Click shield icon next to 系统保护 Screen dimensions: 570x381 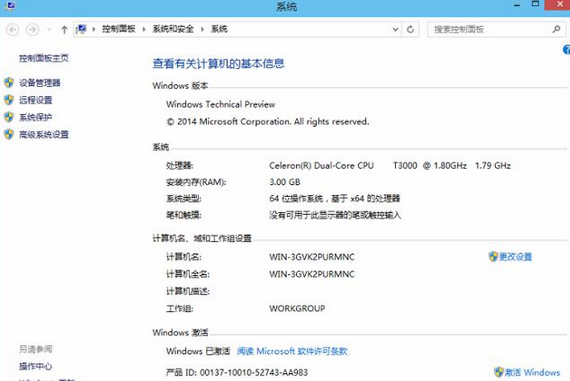[x=9, y=117]
